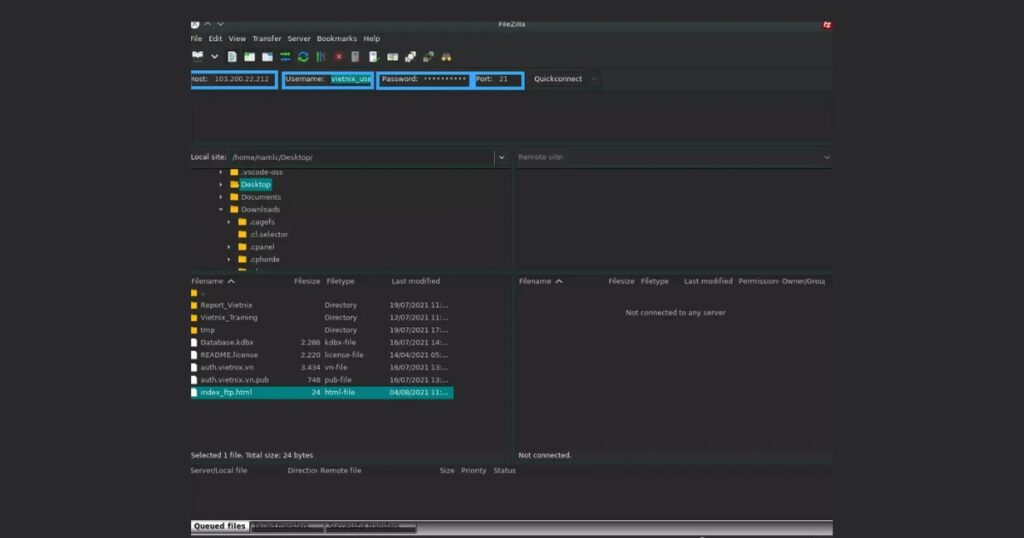Viewport: 1024px width, 538px height.
Task: Toggle synchronized browsing icon
Action: [428, 57]
